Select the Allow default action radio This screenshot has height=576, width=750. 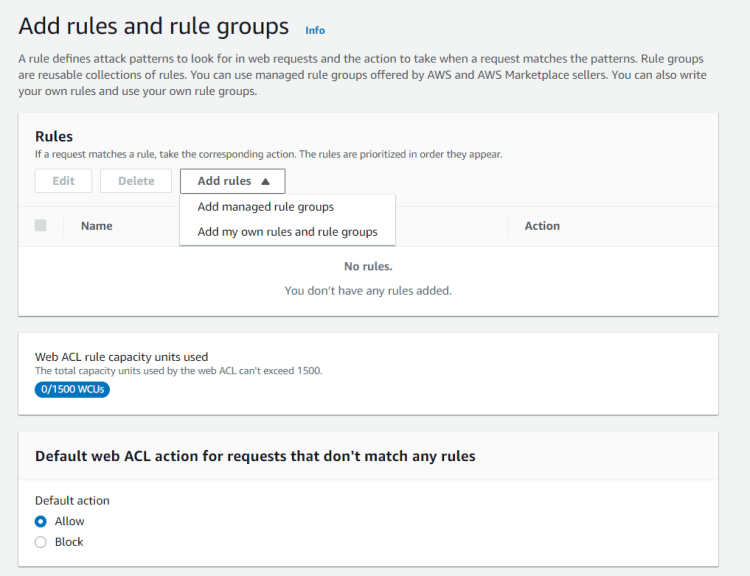coord(41,521)
